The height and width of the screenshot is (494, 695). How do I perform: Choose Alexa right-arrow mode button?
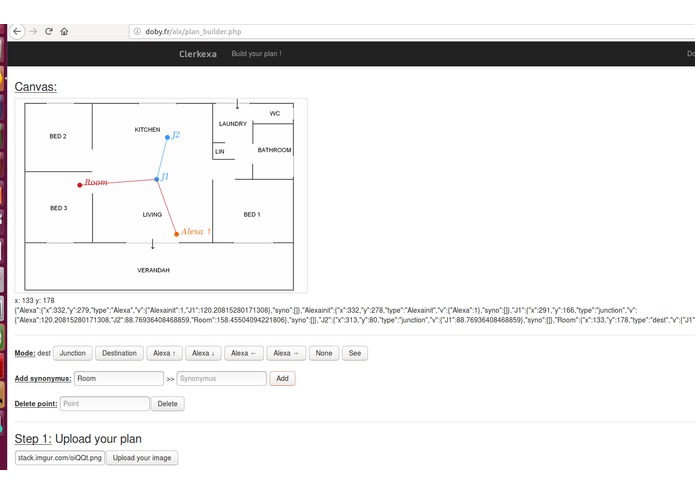pos(286,353)
